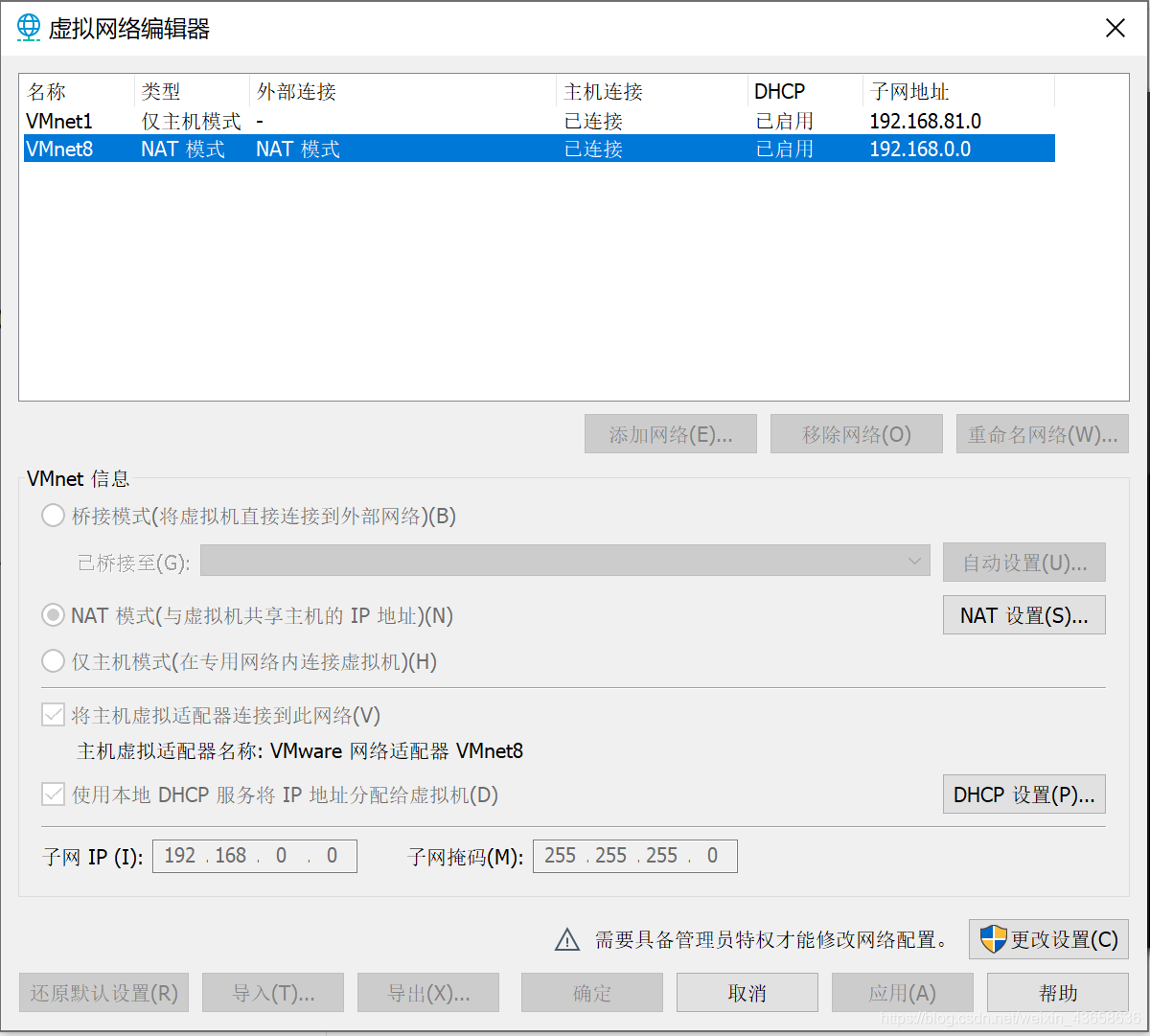Image resolution: width=1150 pixels, height=1036 pixels.
Task: Click subnet address 192.168.81.0
Action: tap(926, 121)
